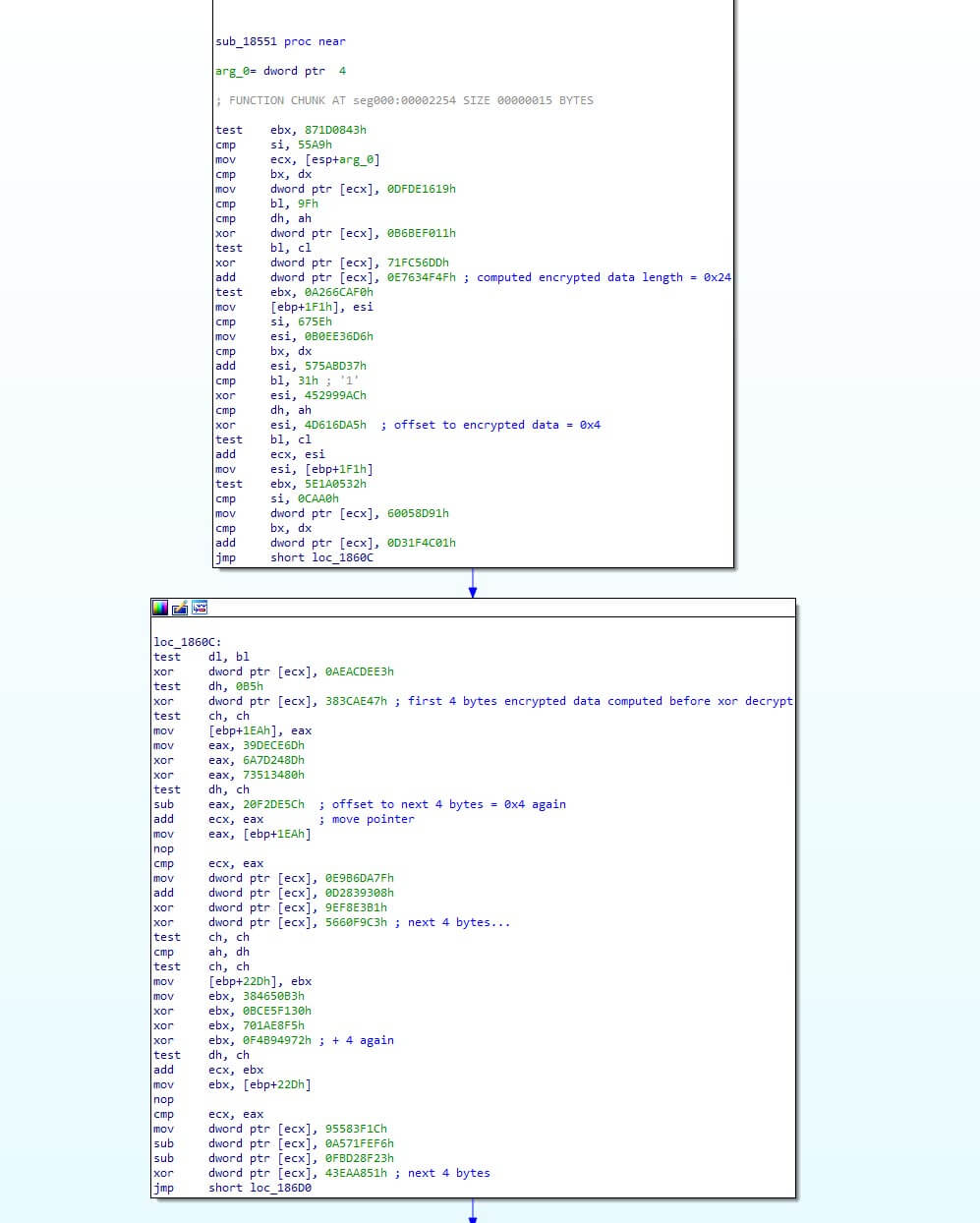Viewport: 980px width, 1223px height.
Task: Select 'cmp si, 675Eh' line
Action: click(x=273, y=321)
